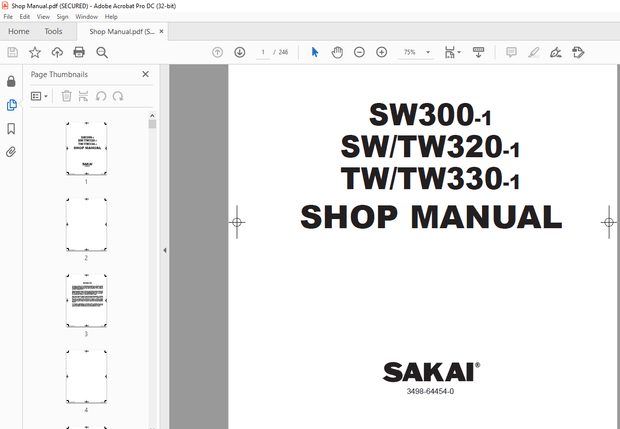Delete selected page trash icon

[66, 96]
